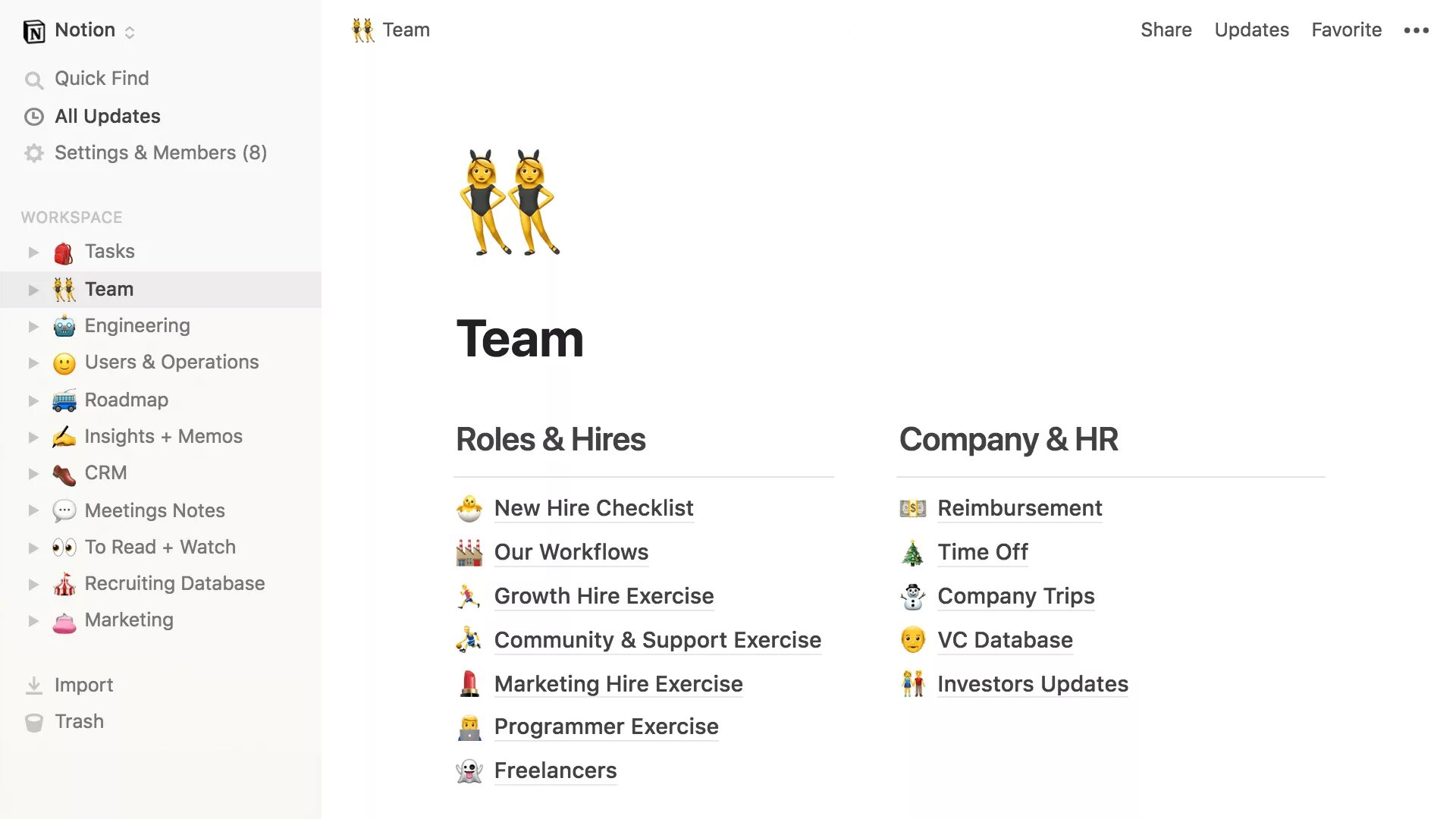Open New Hire Checklist page

[594, 508]
